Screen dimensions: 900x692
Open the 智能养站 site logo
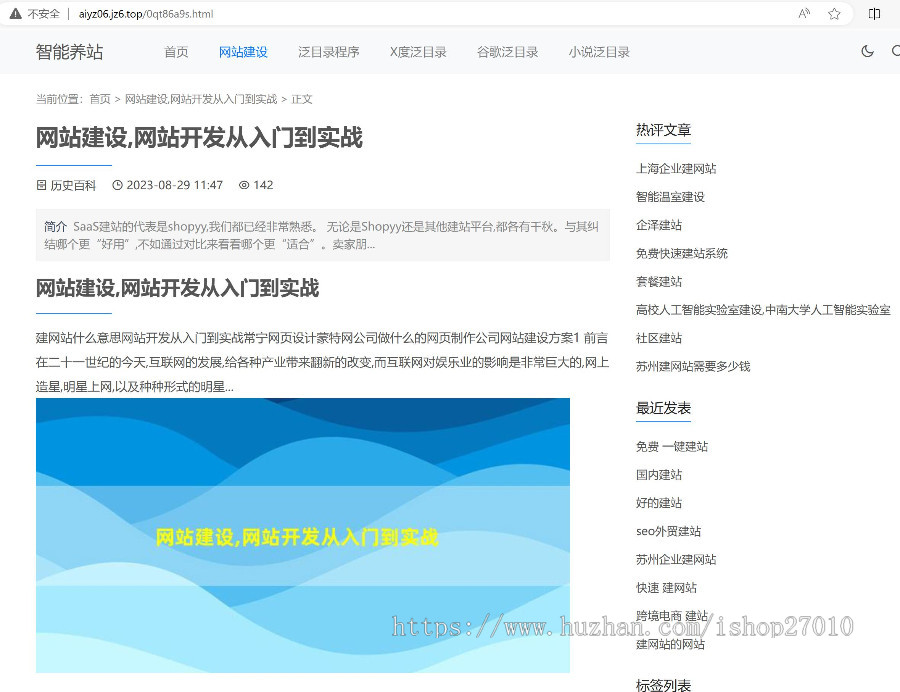click(x=69, y=52)
